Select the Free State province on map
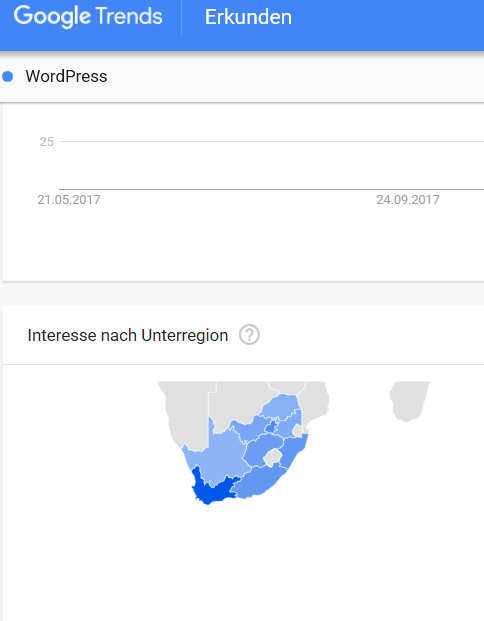The width and height of the screenshot is (484, 621). (259, 450)
